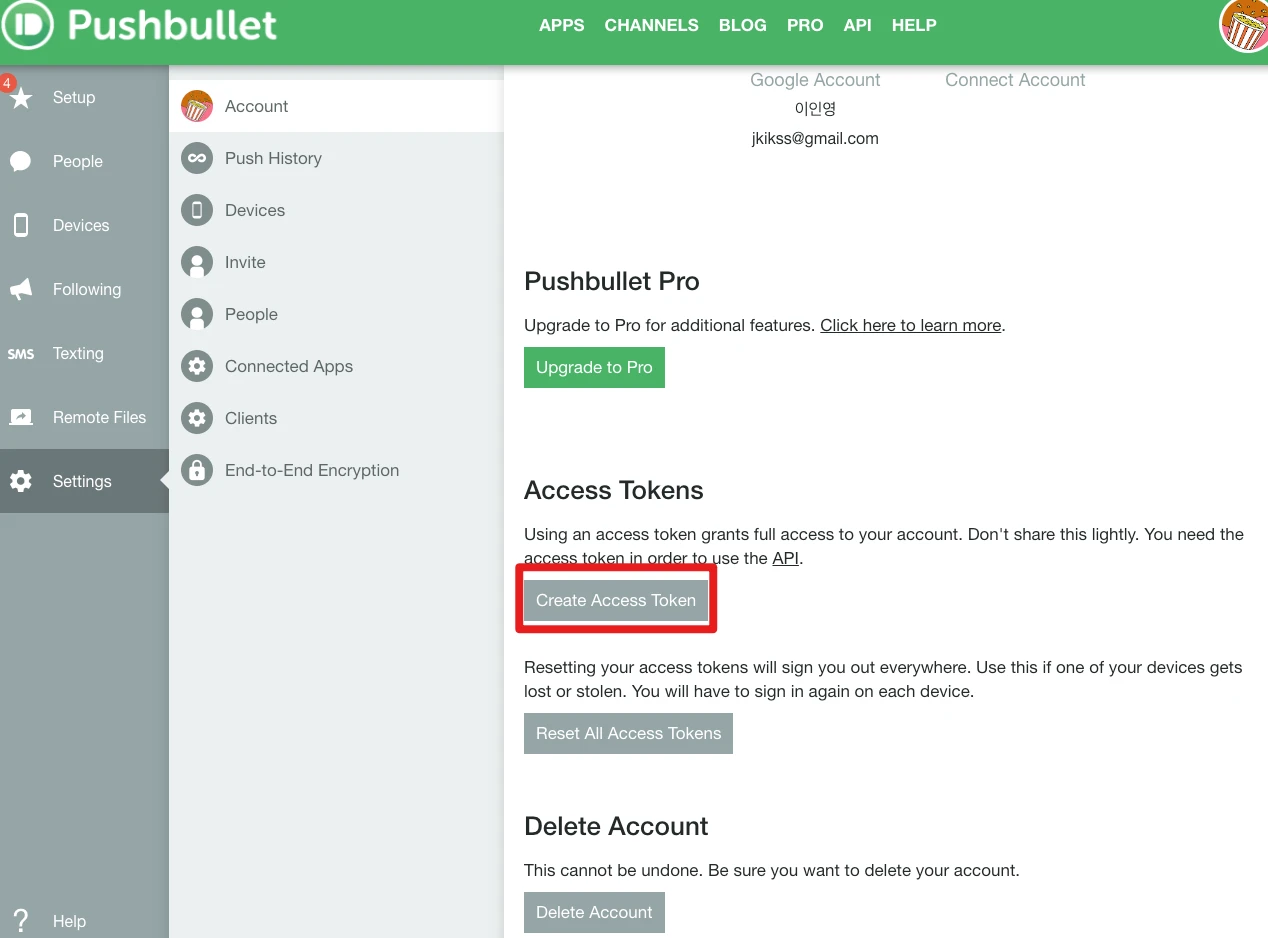Go to the Following section label

[87, 289]
